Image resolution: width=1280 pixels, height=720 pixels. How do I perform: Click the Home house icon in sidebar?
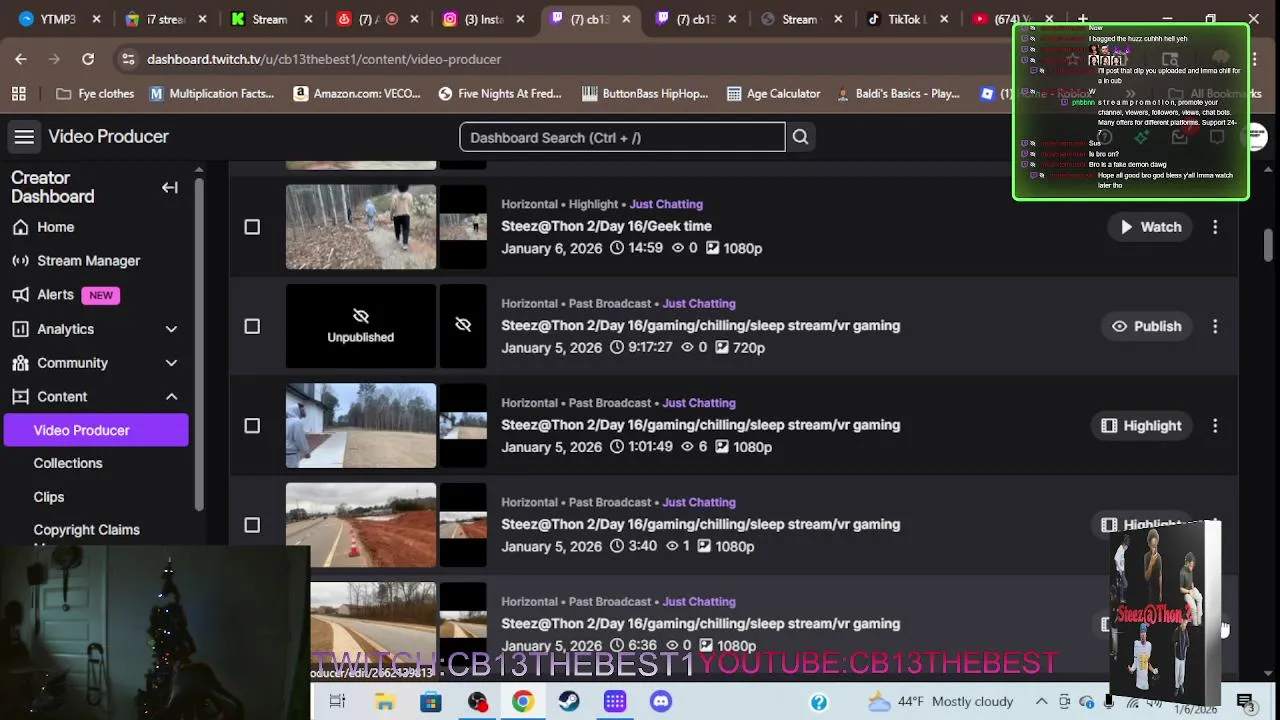[20, 227]
